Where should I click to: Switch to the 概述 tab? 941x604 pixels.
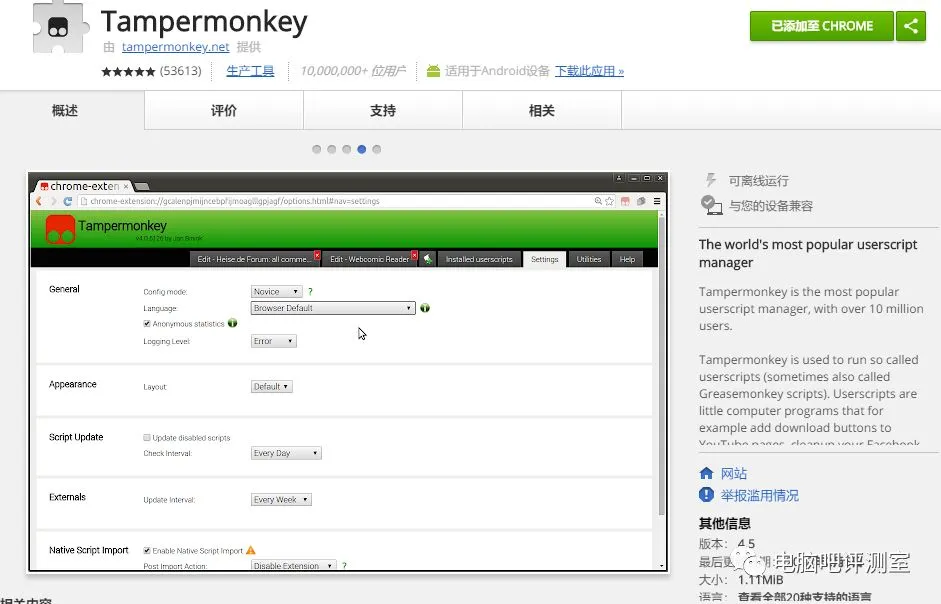[x=65, y=110]
